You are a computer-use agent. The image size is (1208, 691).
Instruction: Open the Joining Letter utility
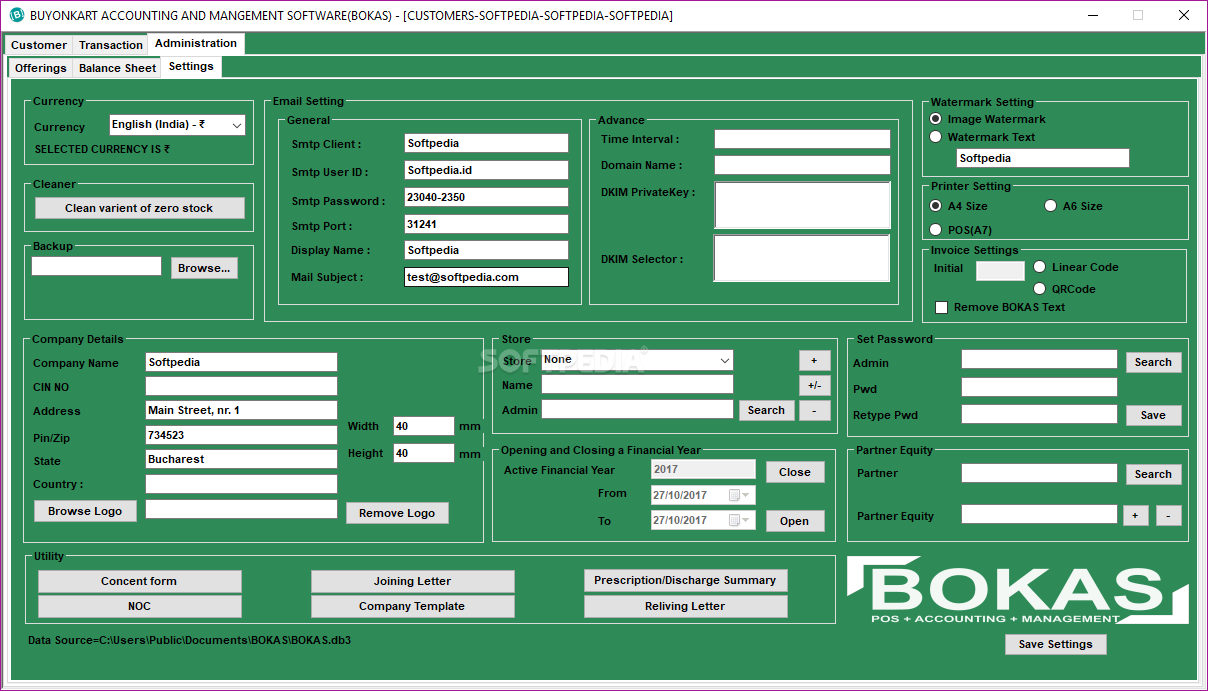pyautogui.click(x=412, y=581)
